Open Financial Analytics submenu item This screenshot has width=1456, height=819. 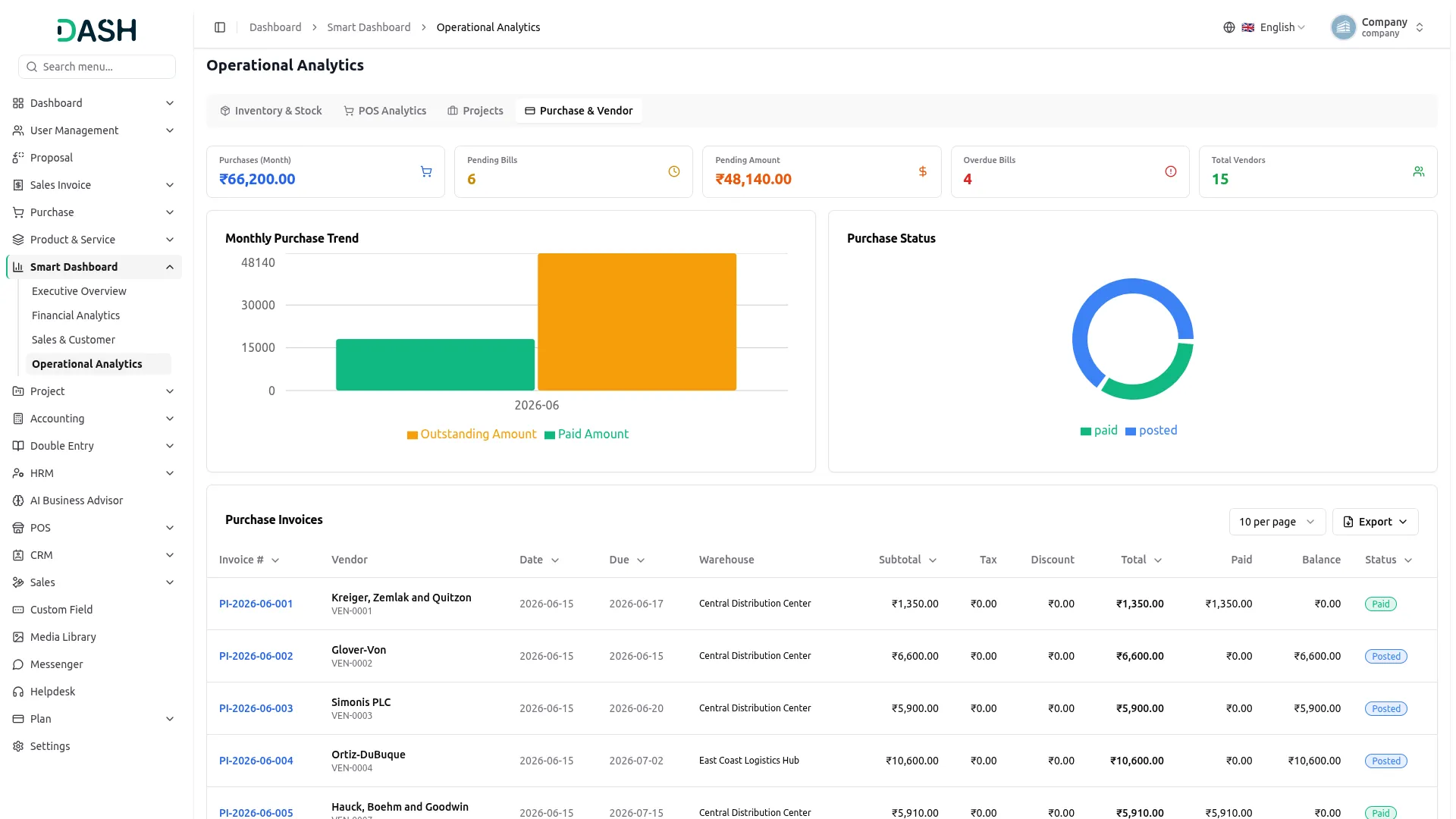point(76,315)
